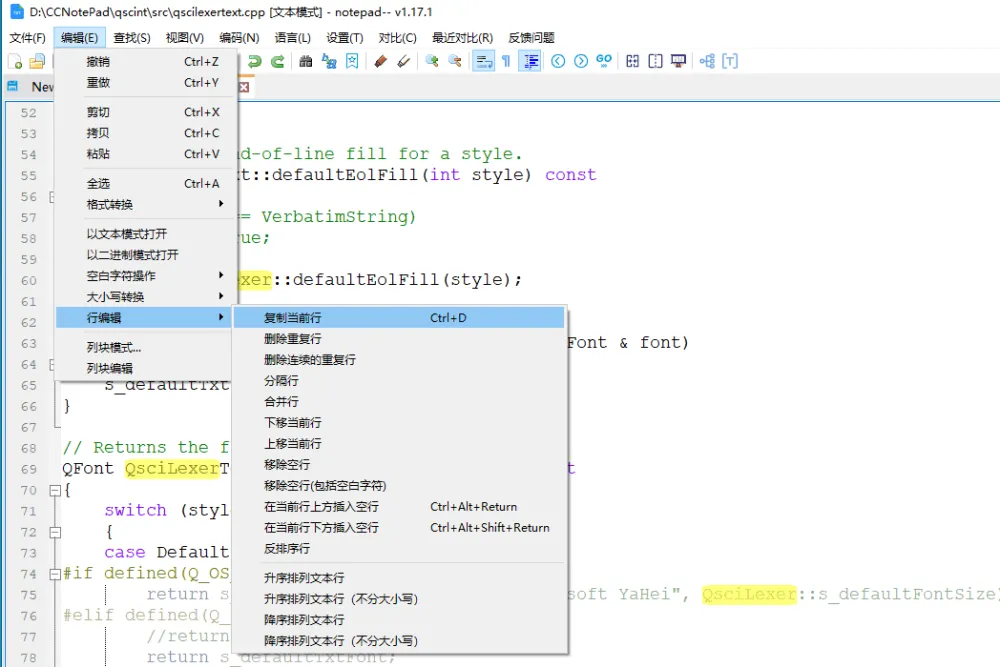Show paragraph marks with the ¶ icon
The height and width of the screenshot is (667, 1000).
tap(507, 61)
